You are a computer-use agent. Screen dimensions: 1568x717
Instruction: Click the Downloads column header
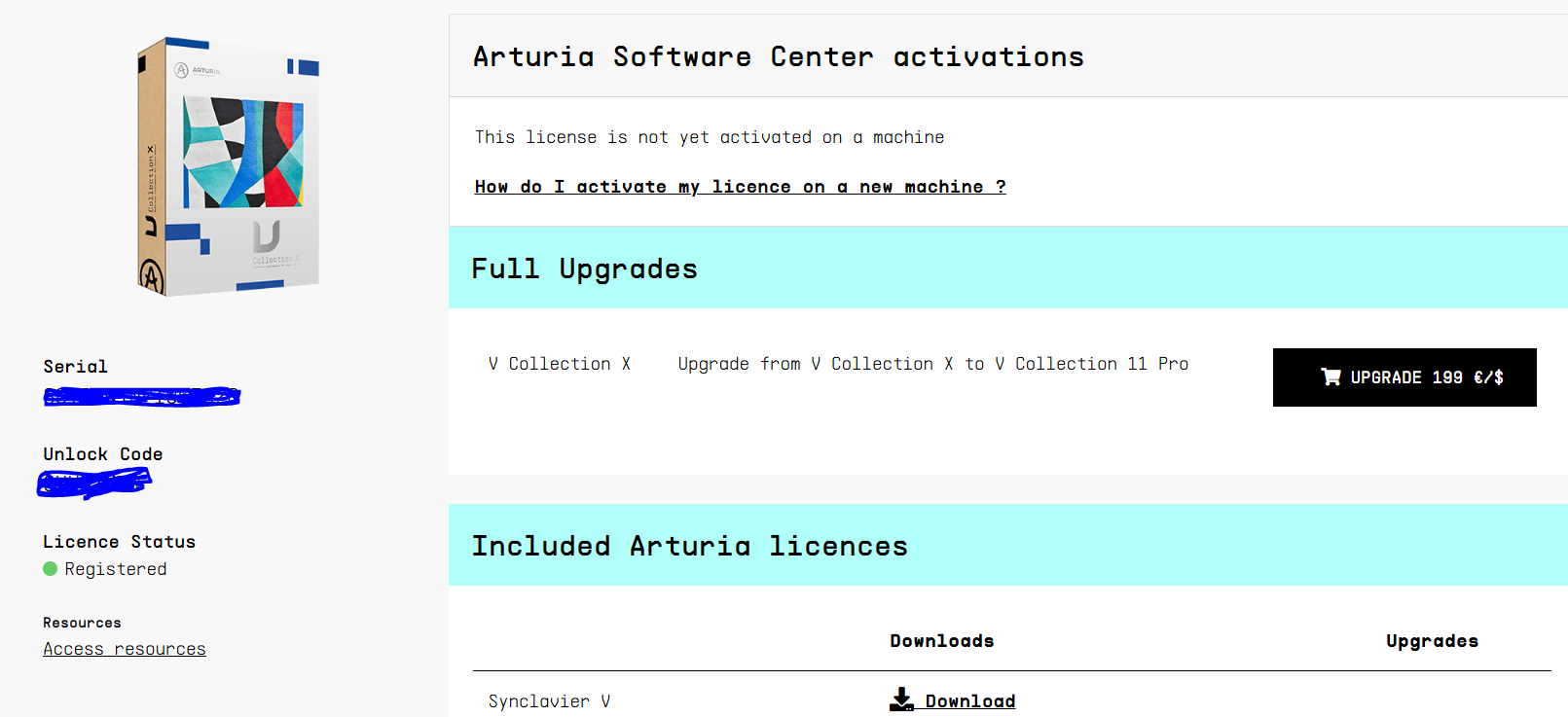(942, 641)
